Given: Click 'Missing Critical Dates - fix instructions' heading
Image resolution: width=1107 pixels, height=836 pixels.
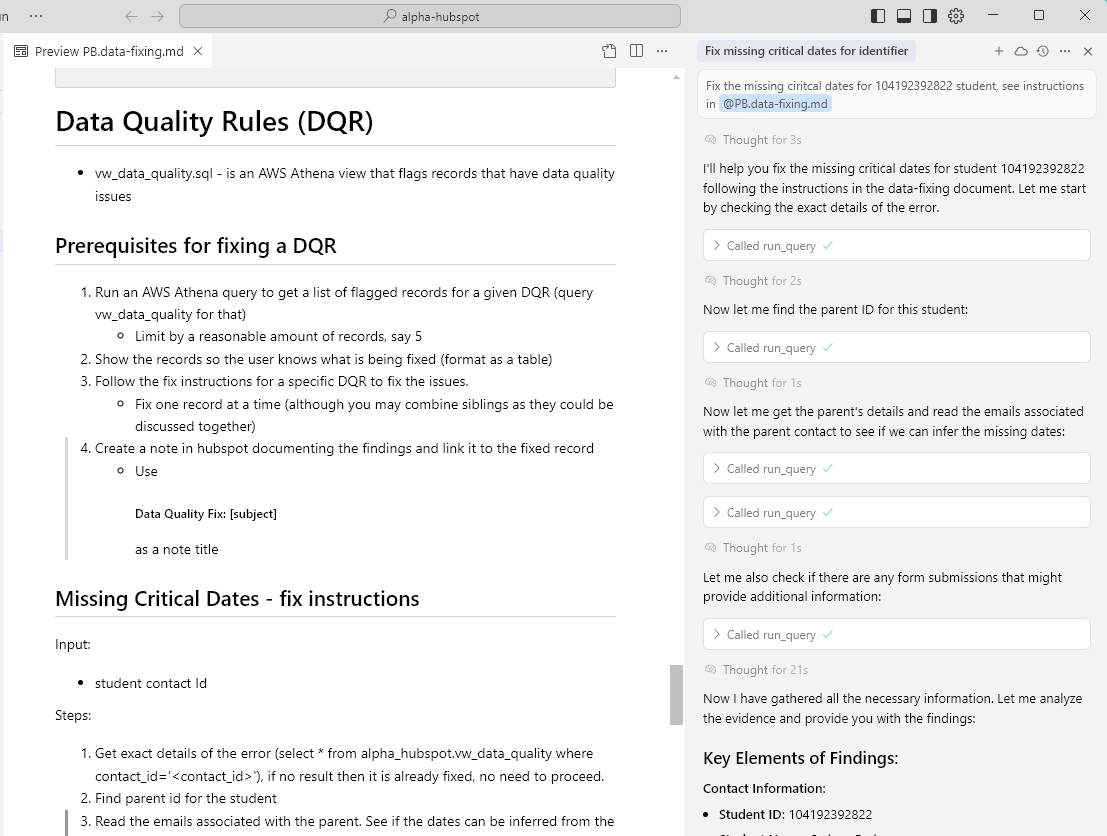Looking at the screenshot, I should pos(237,599).
